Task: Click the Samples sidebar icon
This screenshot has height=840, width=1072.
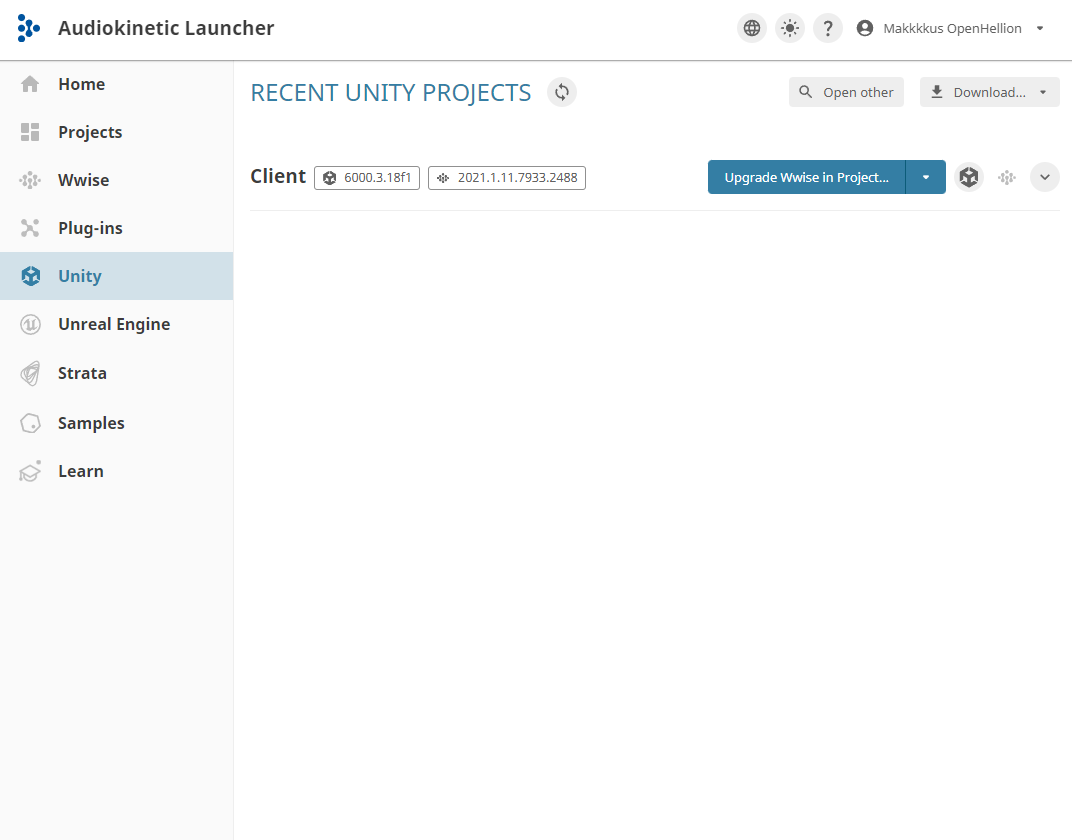Action: point(30,423)
